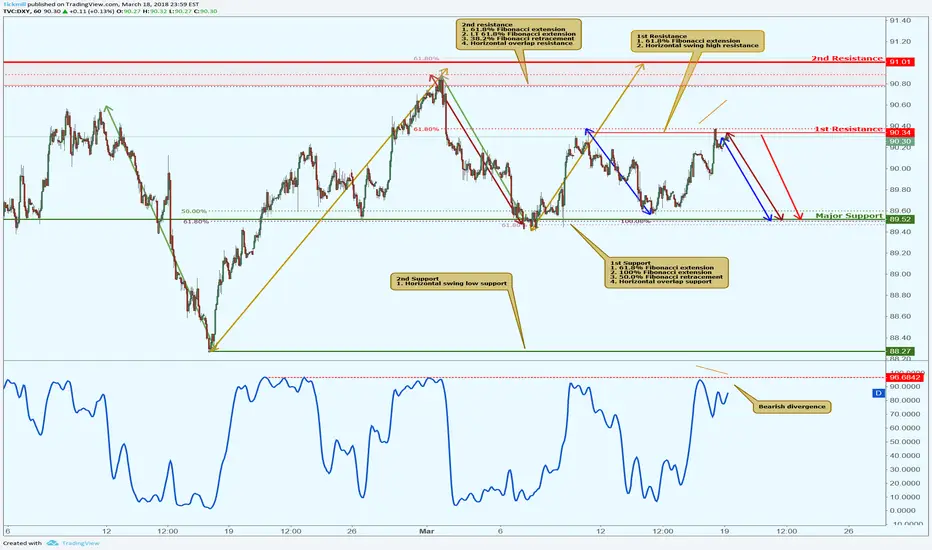Click the '2nd Resistance' line label
Screen dimensions: 932x550
pyautogui.click(x=847, y=58)
